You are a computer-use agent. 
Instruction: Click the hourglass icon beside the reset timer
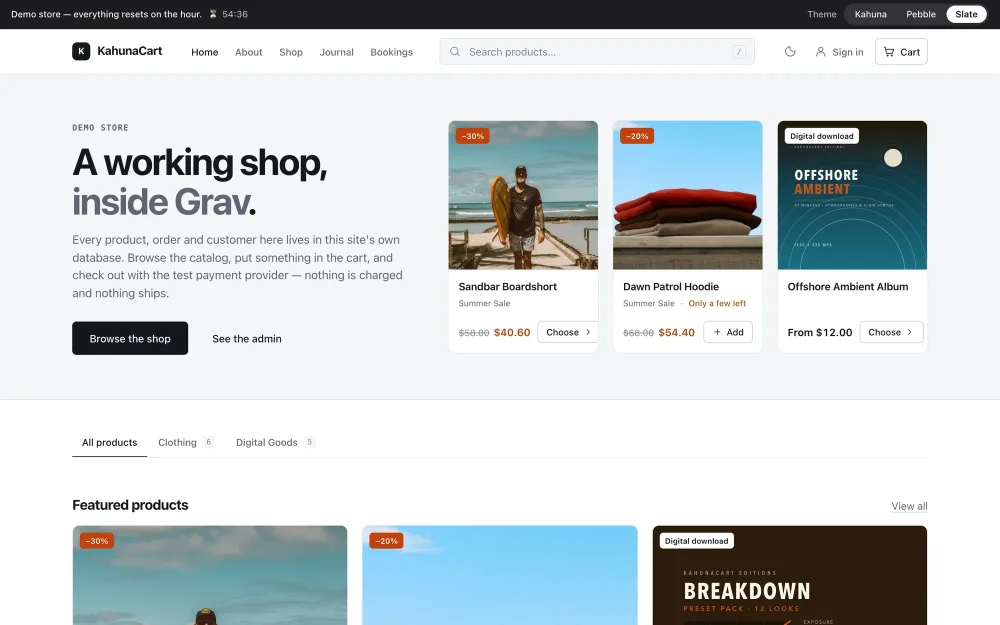click(213, 14)
